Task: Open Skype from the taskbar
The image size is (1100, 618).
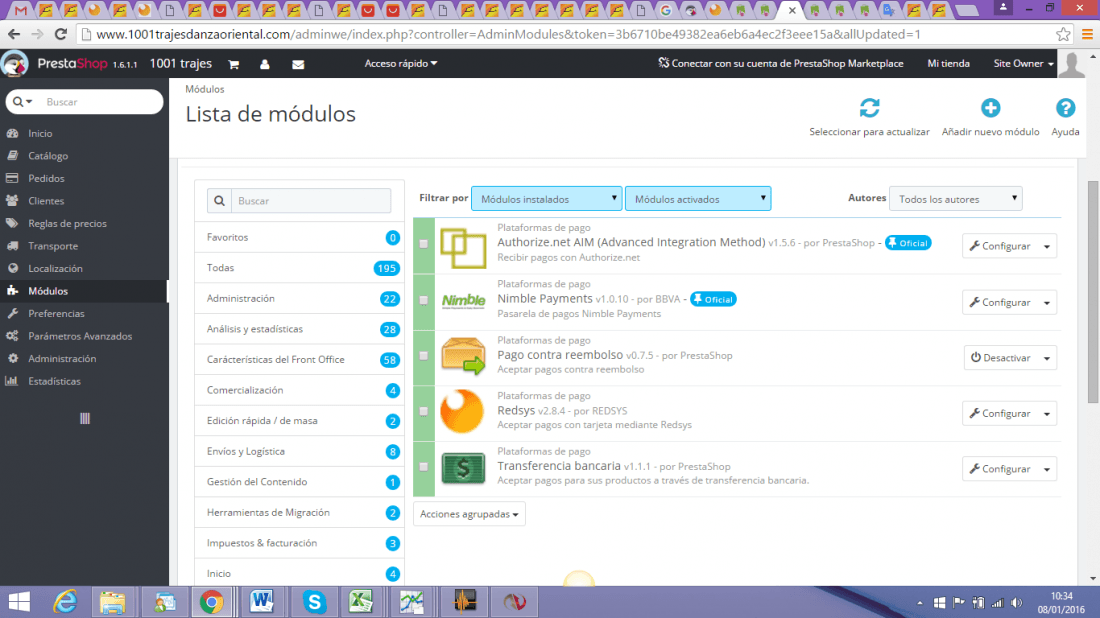Action: tap(314, 602)
